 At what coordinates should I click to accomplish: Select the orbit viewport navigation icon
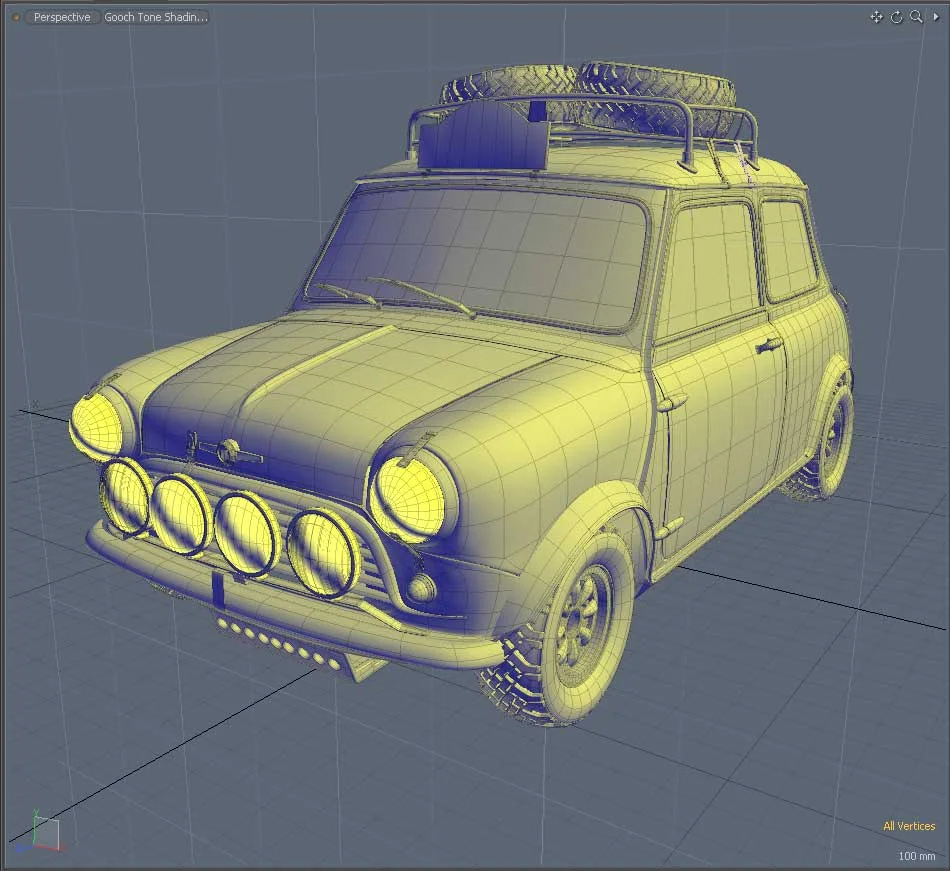tap(897, 17)
